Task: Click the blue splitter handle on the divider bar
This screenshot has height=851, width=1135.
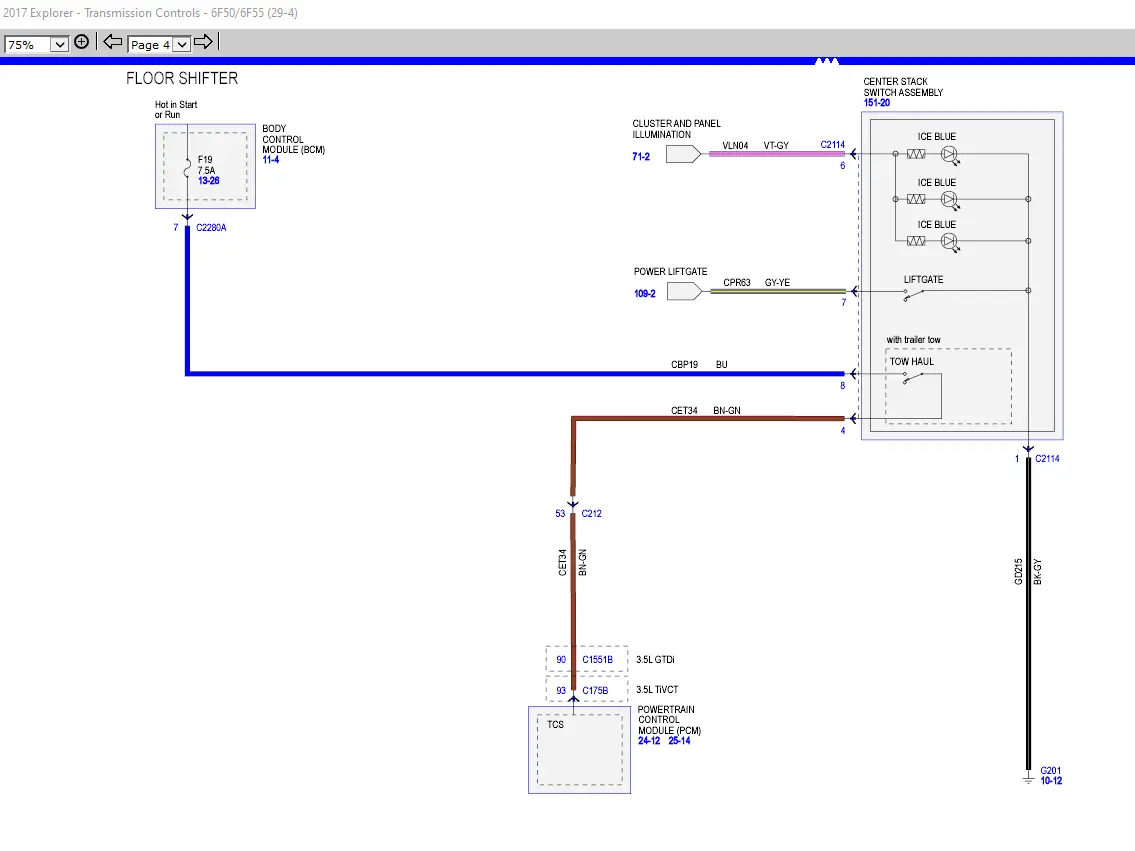Action: coord(827,61)
